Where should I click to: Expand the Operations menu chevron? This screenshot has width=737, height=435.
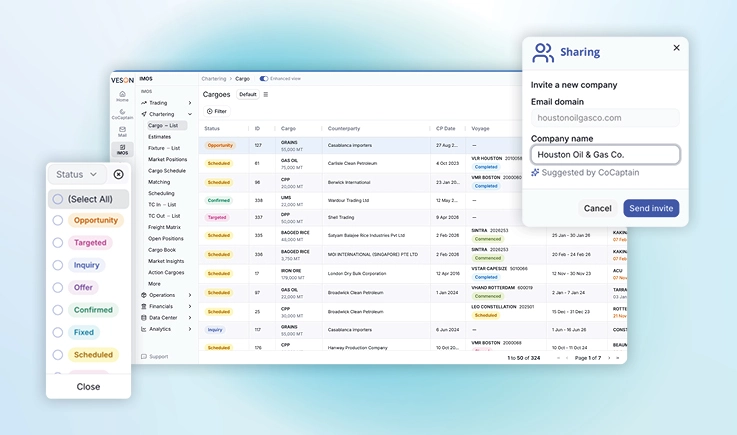pyautogui.click(x=190, y=295)
